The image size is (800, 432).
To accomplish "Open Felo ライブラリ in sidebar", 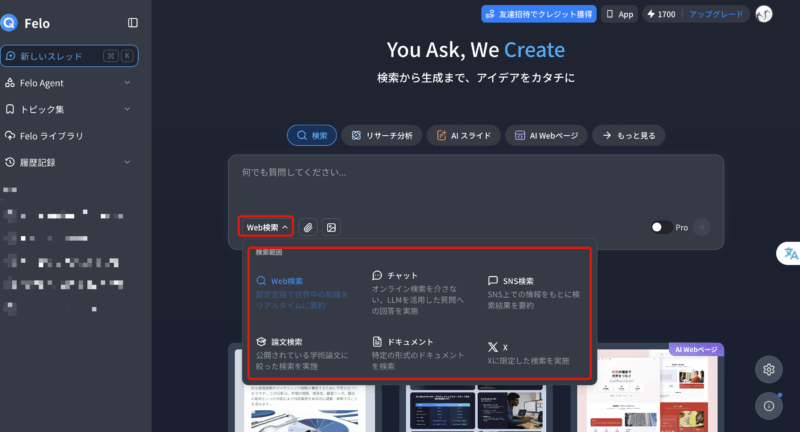I will point(44,136).
